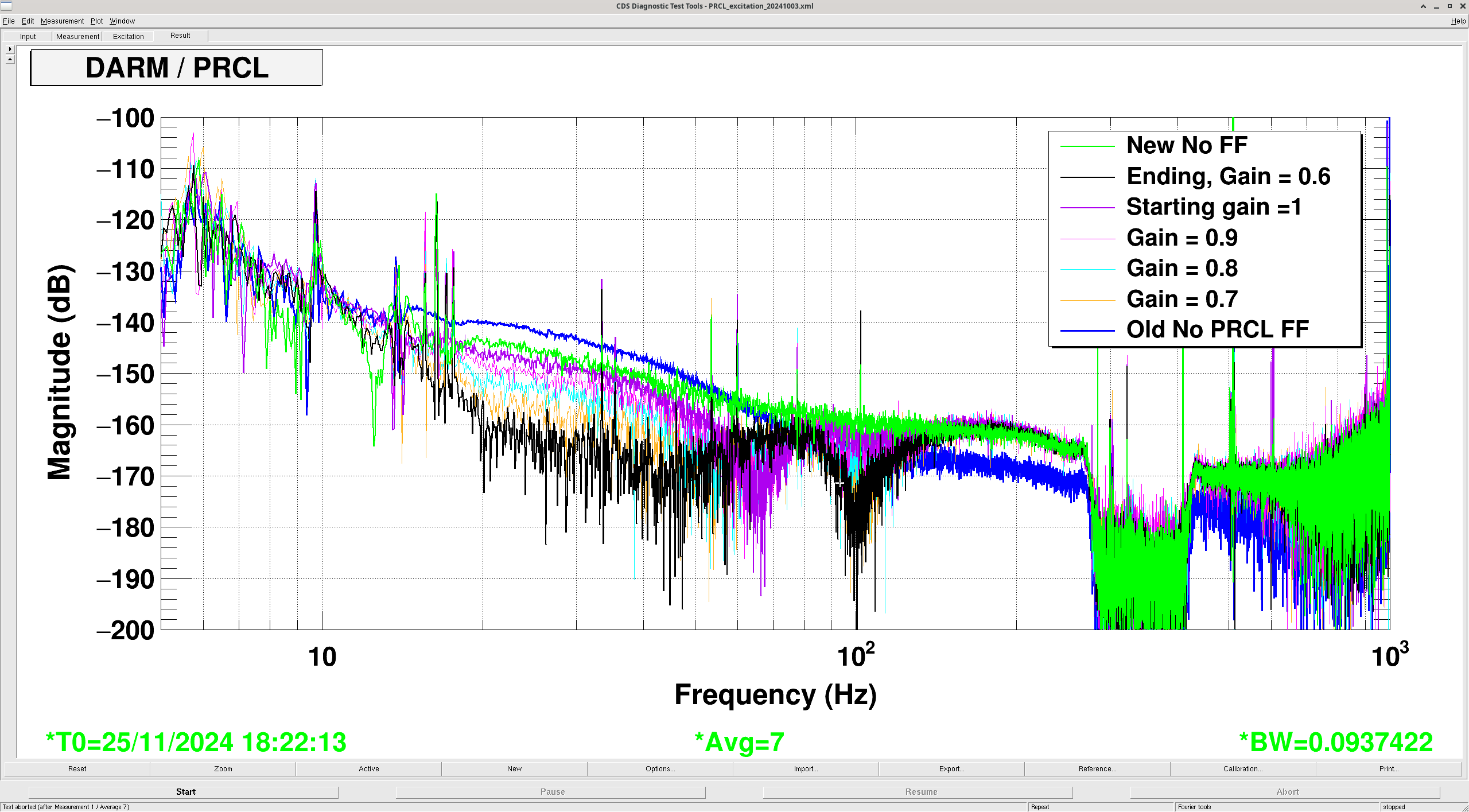Open the Measurement menu
This screenshot has height=812, width=1469.
(62, 21)
